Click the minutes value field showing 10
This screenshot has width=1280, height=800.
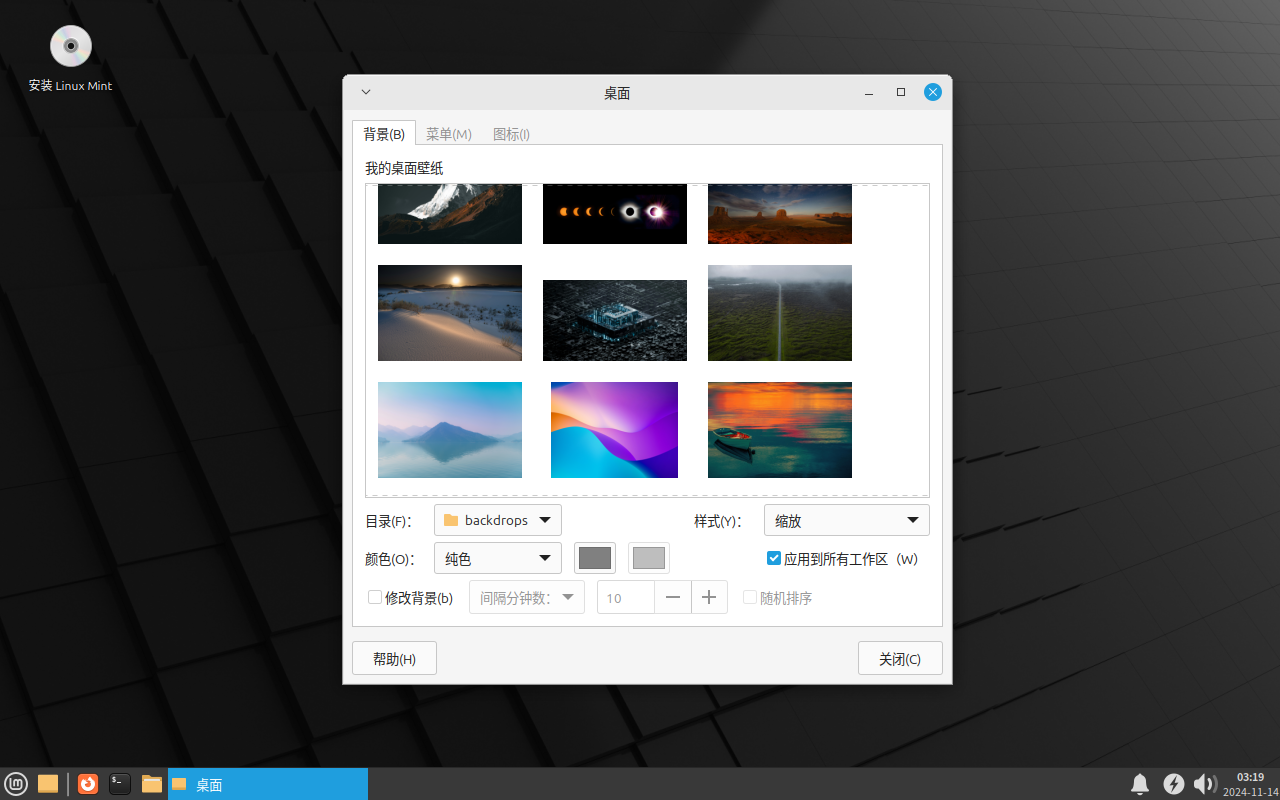(626, 597)
